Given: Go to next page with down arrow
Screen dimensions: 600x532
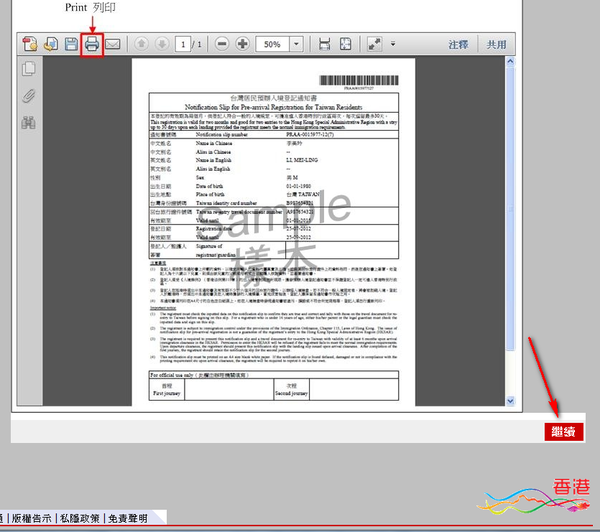Looking at the screenshot, I should (160, 45).
